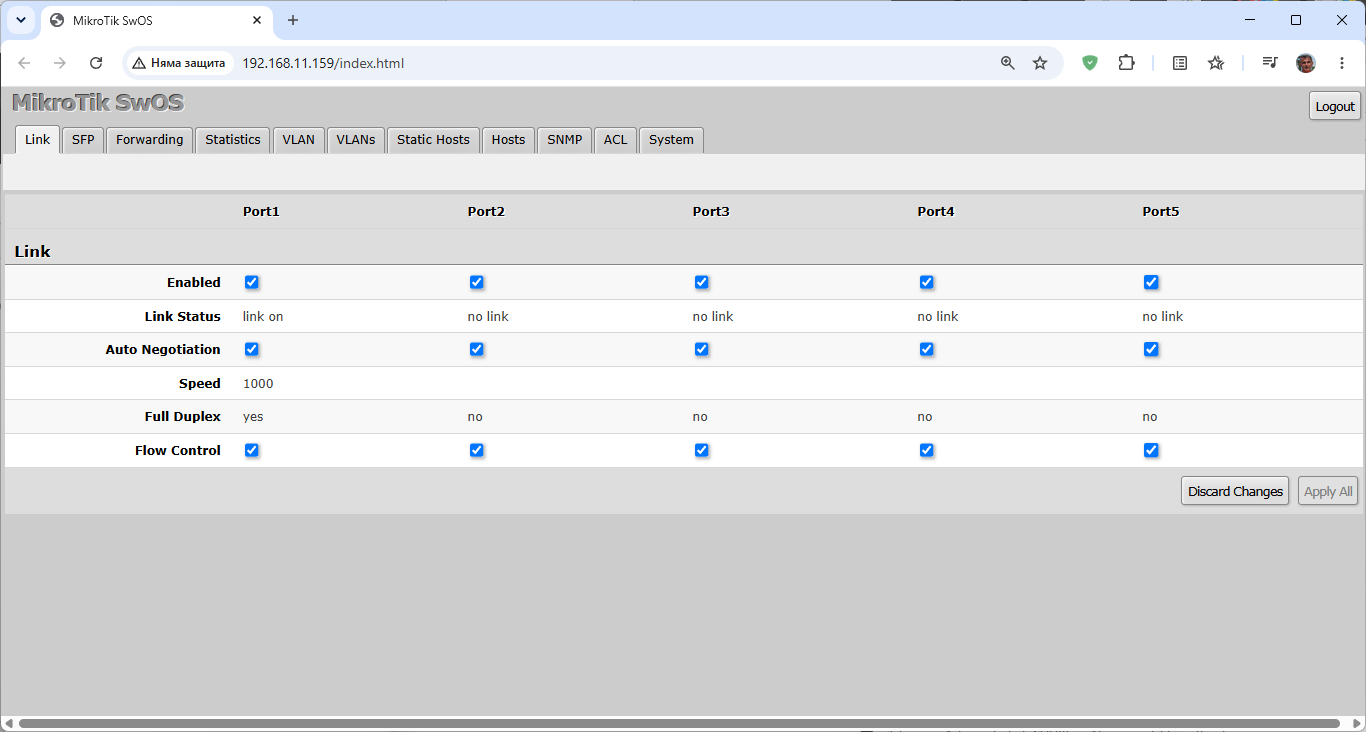Select the Link tab
Image resolution: width=1366 pixels, height=732 pixels.
coord(38,140)
